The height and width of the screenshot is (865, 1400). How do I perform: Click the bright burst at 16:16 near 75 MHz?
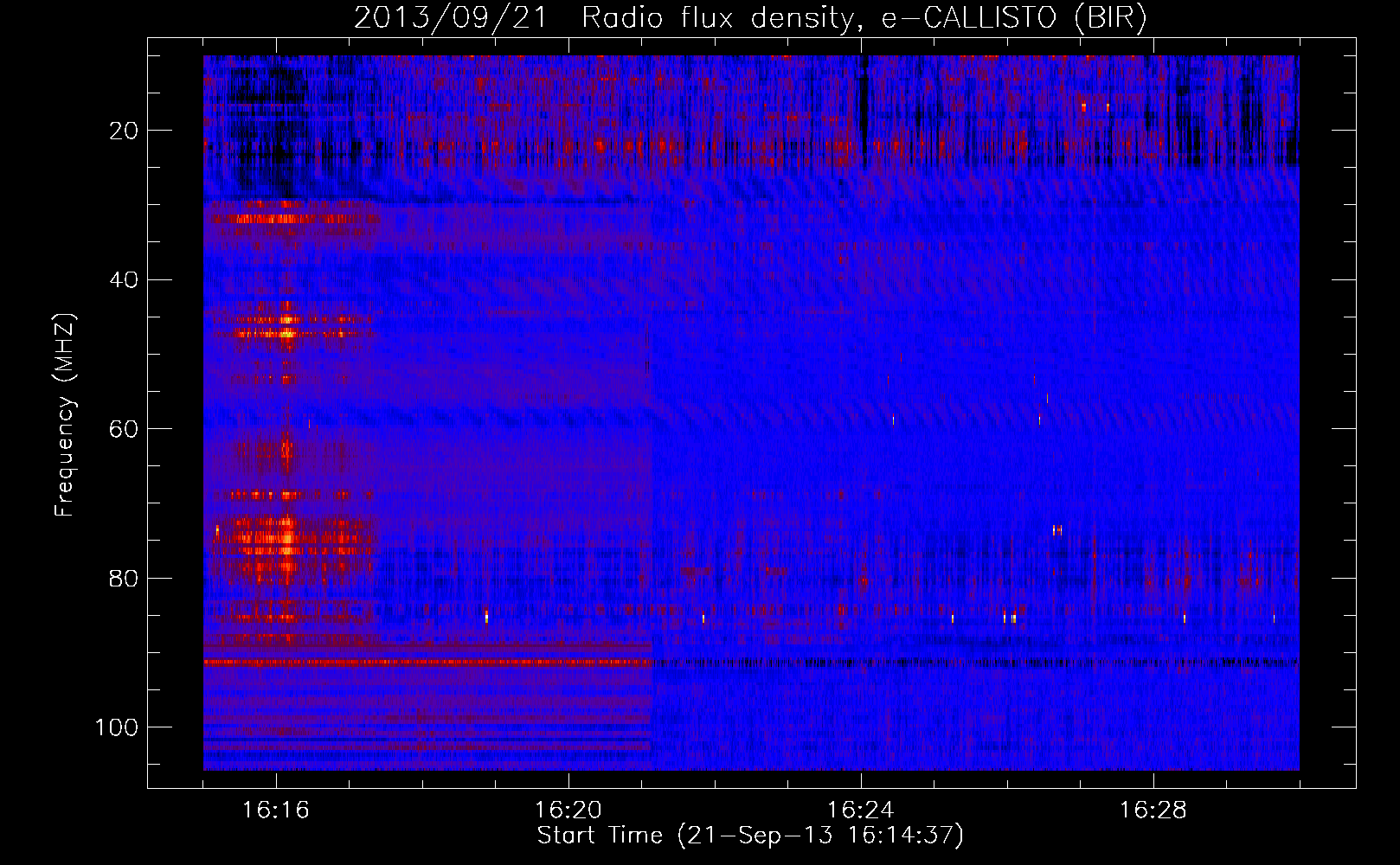point(286,538)
